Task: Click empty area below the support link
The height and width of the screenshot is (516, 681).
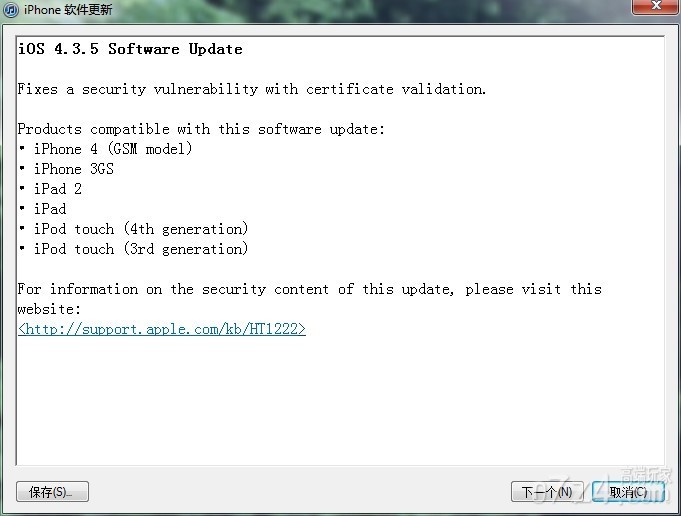Action: [x=339, y=400]
